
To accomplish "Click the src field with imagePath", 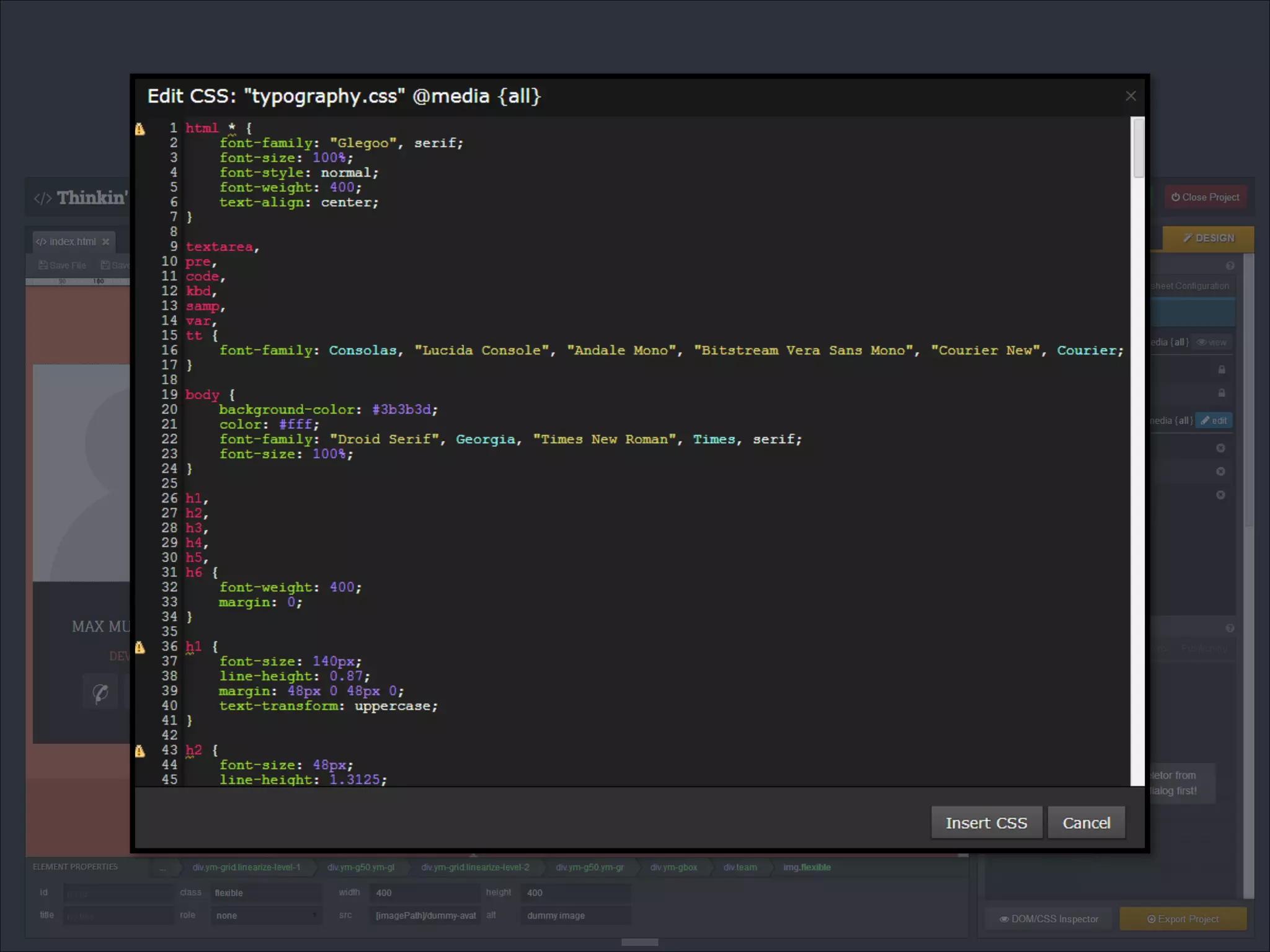I will [x=425, y=915].
